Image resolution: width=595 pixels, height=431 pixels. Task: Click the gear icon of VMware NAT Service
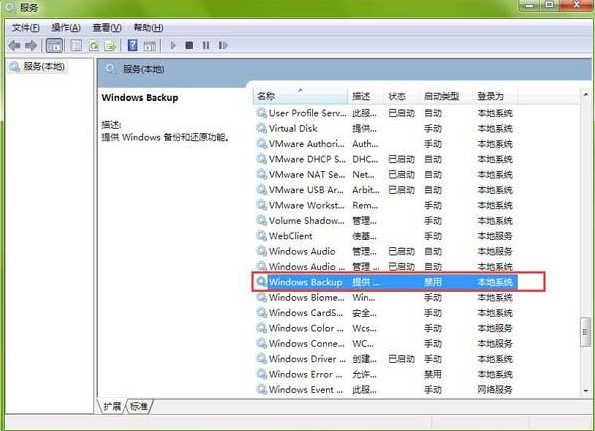click(261, 175)
